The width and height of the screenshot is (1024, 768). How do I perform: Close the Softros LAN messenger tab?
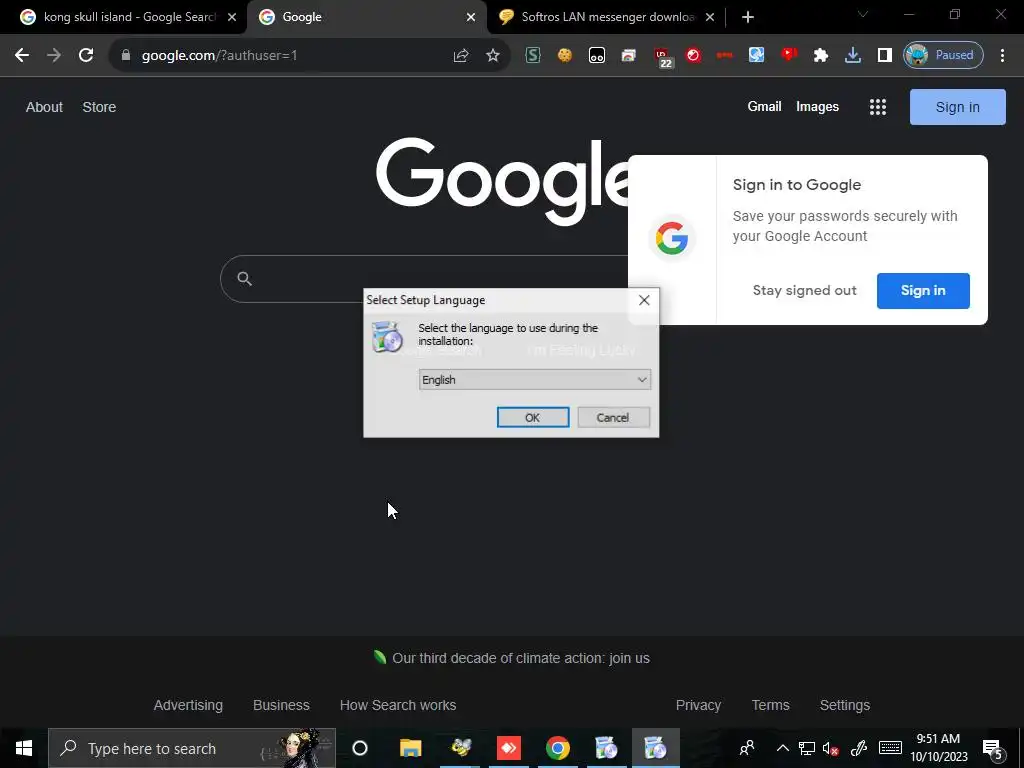[x=710, y=18]
